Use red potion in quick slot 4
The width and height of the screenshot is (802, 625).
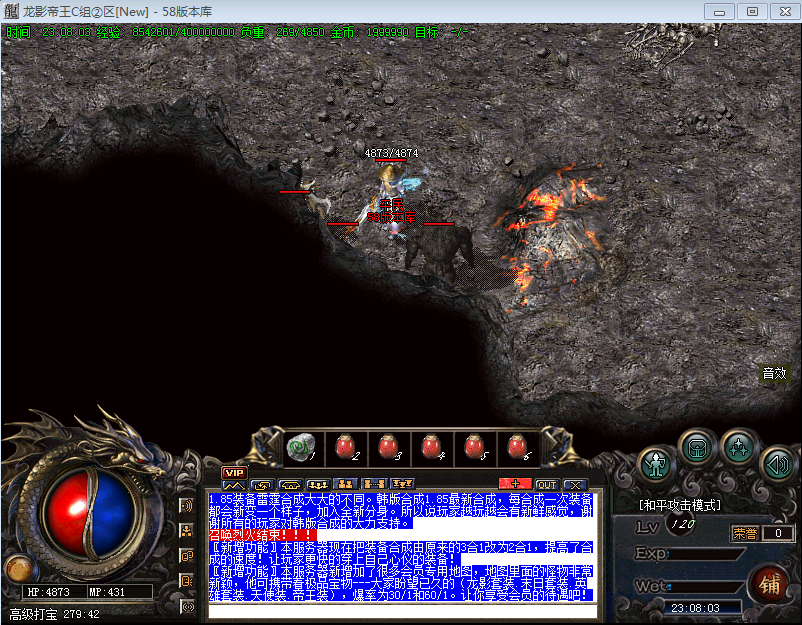(432, 447)
